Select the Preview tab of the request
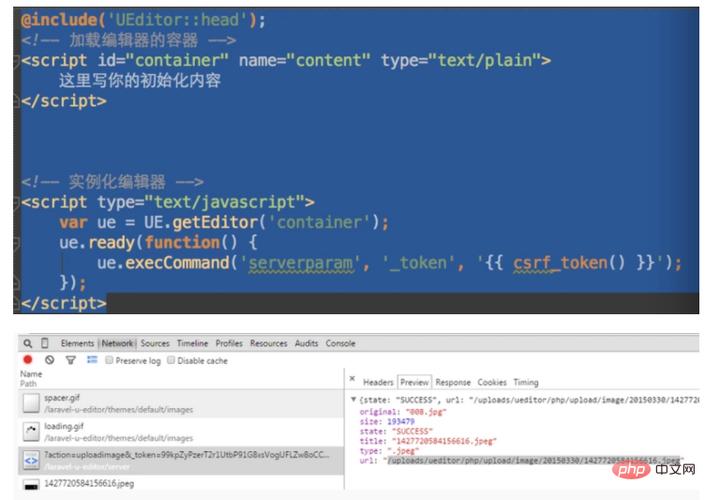The height and width of the screenshot is (500, 705). pos(415,382)
